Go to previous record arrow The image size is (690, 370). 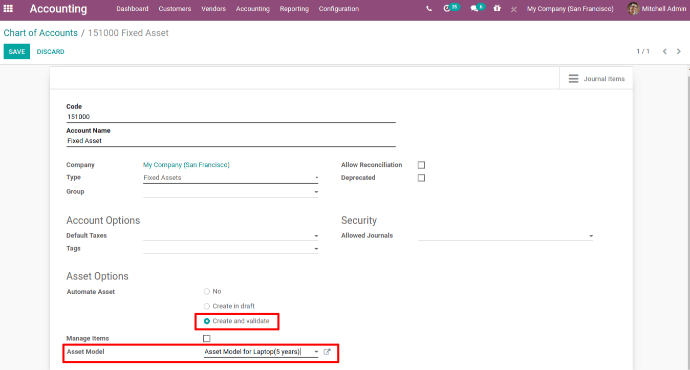click(x=664, y=51)
